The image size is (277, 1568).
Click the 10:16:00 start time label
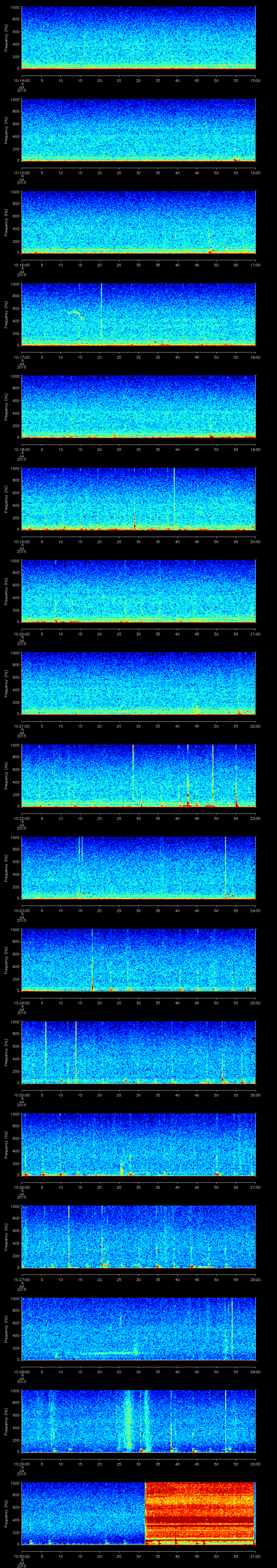click(x=21, y=265)
